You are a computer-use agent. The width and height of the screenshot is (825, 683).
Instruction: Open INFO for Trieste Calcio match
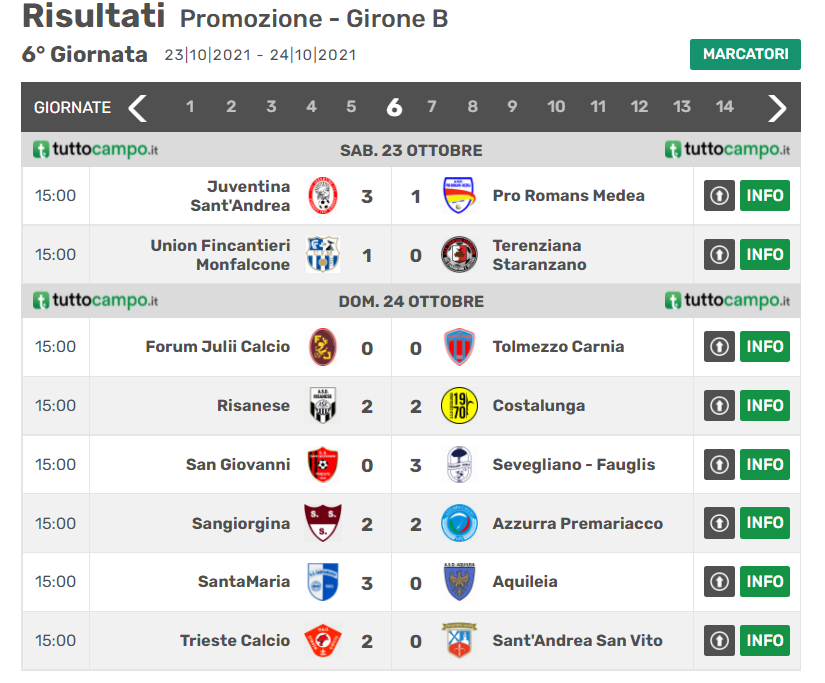click(765, 641)
